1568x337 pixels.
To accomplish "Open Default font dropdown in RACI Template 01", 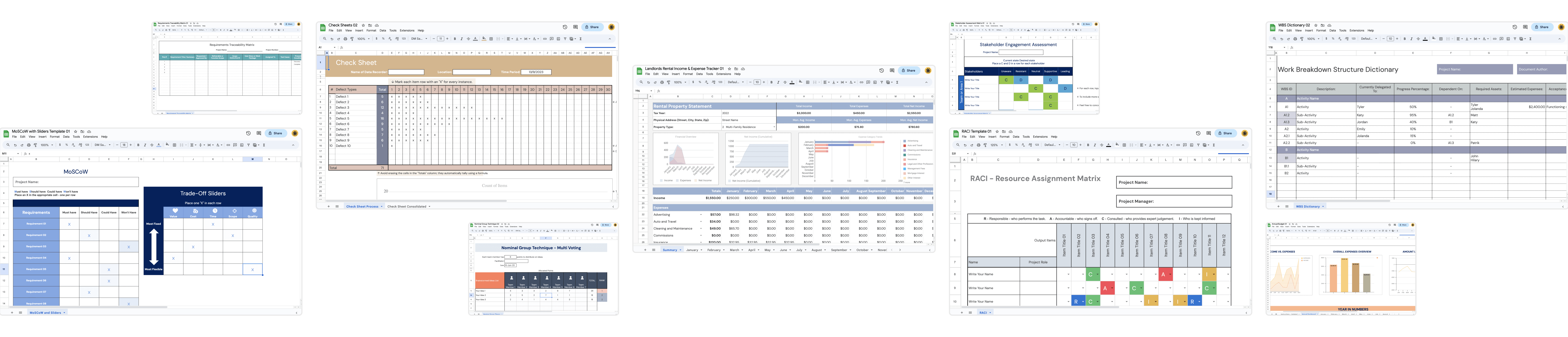I will (x=1052, y=145).
